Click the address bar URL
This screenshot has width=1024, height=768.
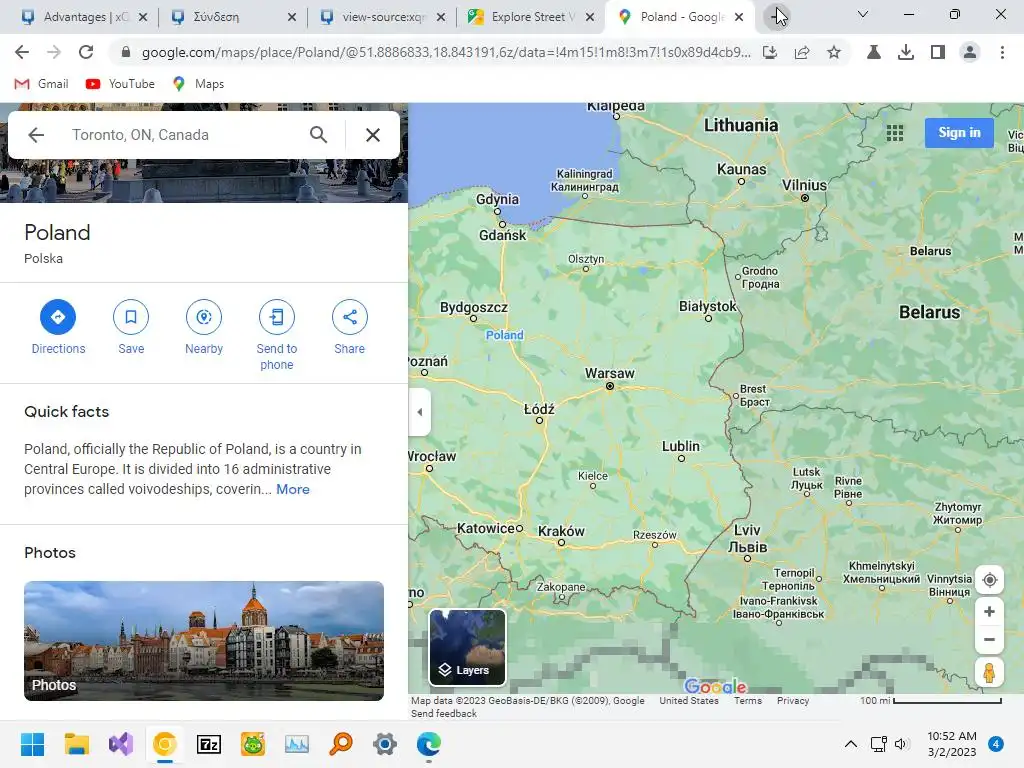(x=445, y=52)
